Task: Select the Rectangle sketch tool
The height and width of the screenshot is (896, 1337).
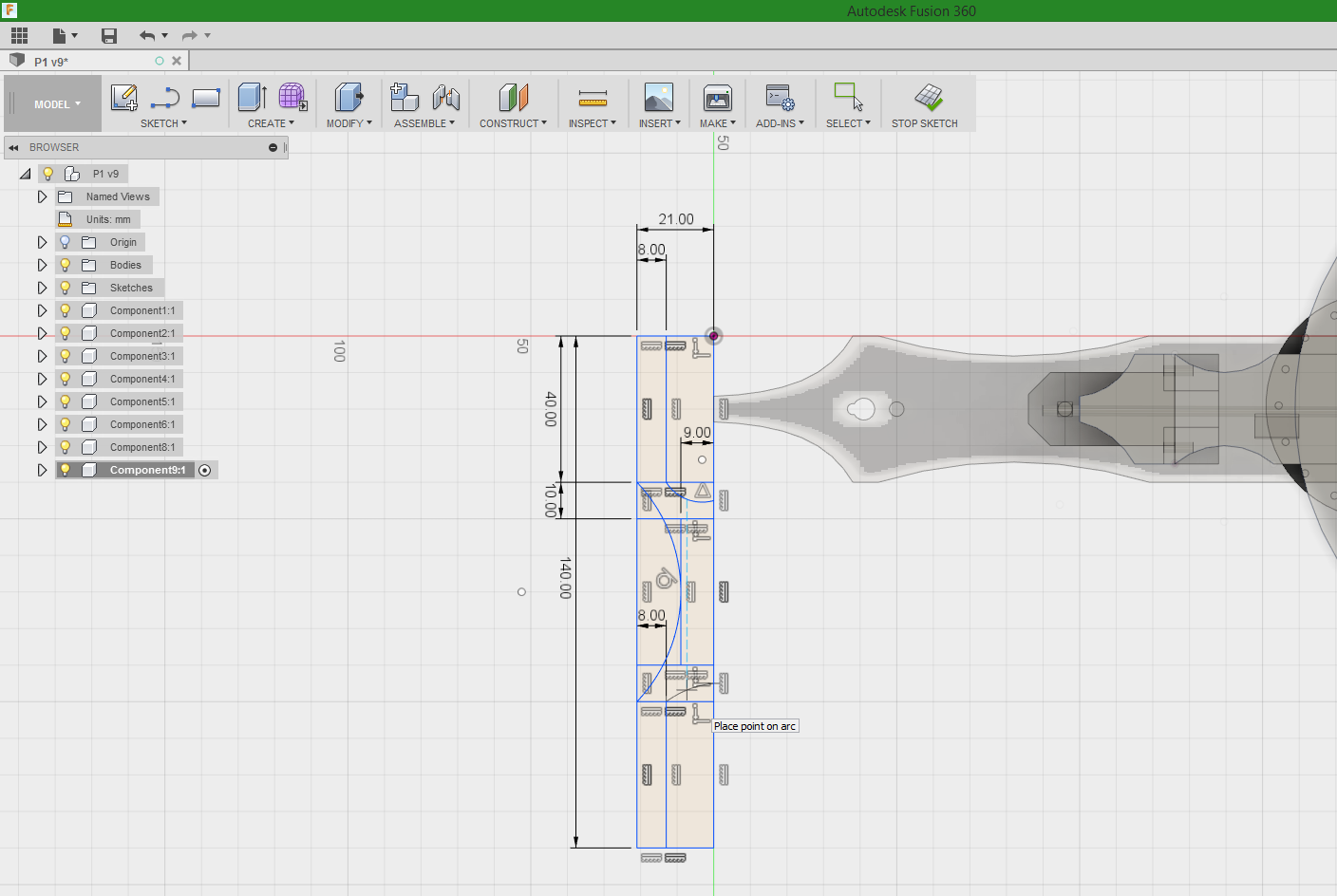Action: tap(206, 98)
